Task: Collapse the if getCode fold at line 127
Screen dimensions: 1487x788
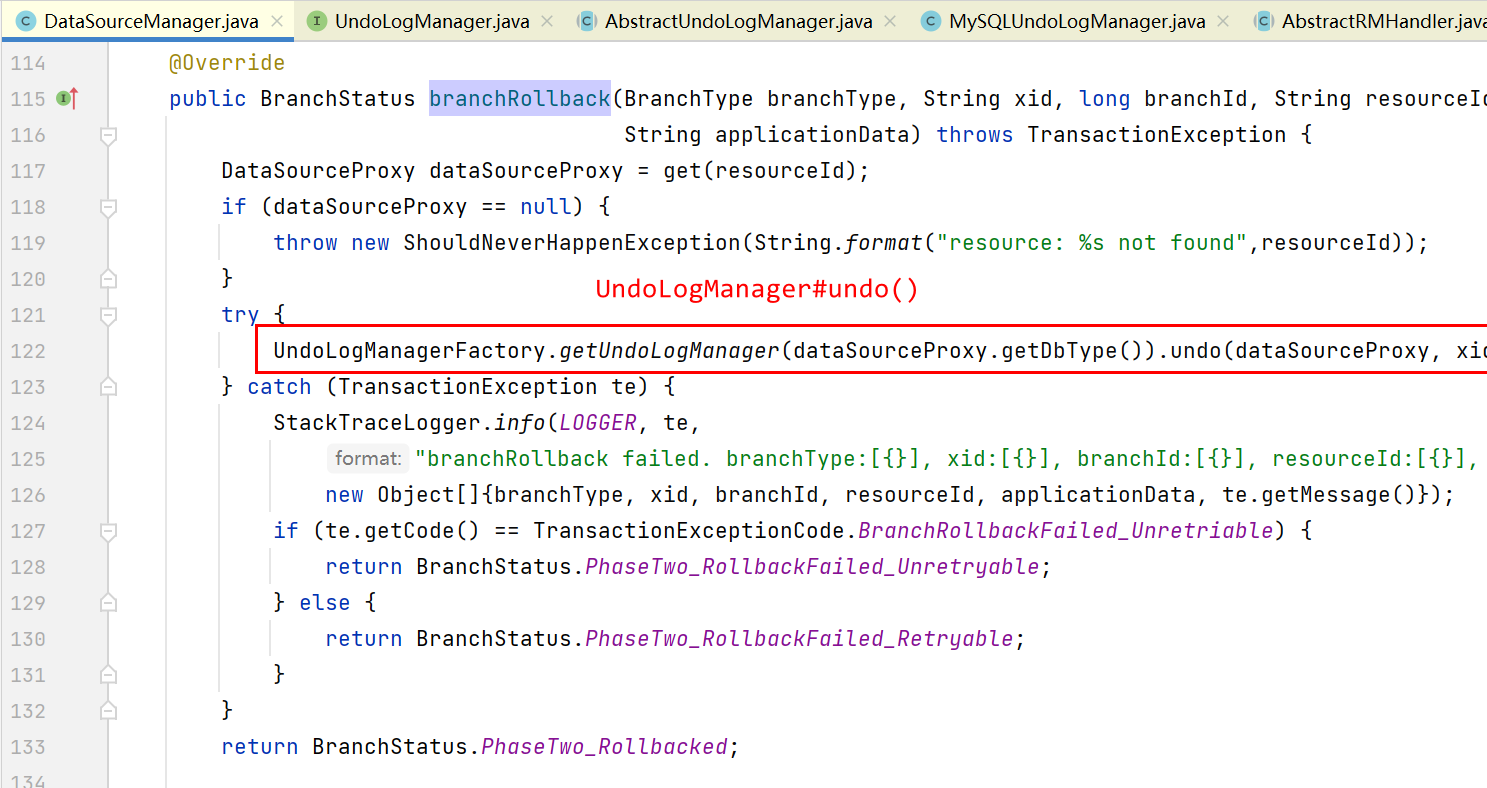Action: (108, 531)
